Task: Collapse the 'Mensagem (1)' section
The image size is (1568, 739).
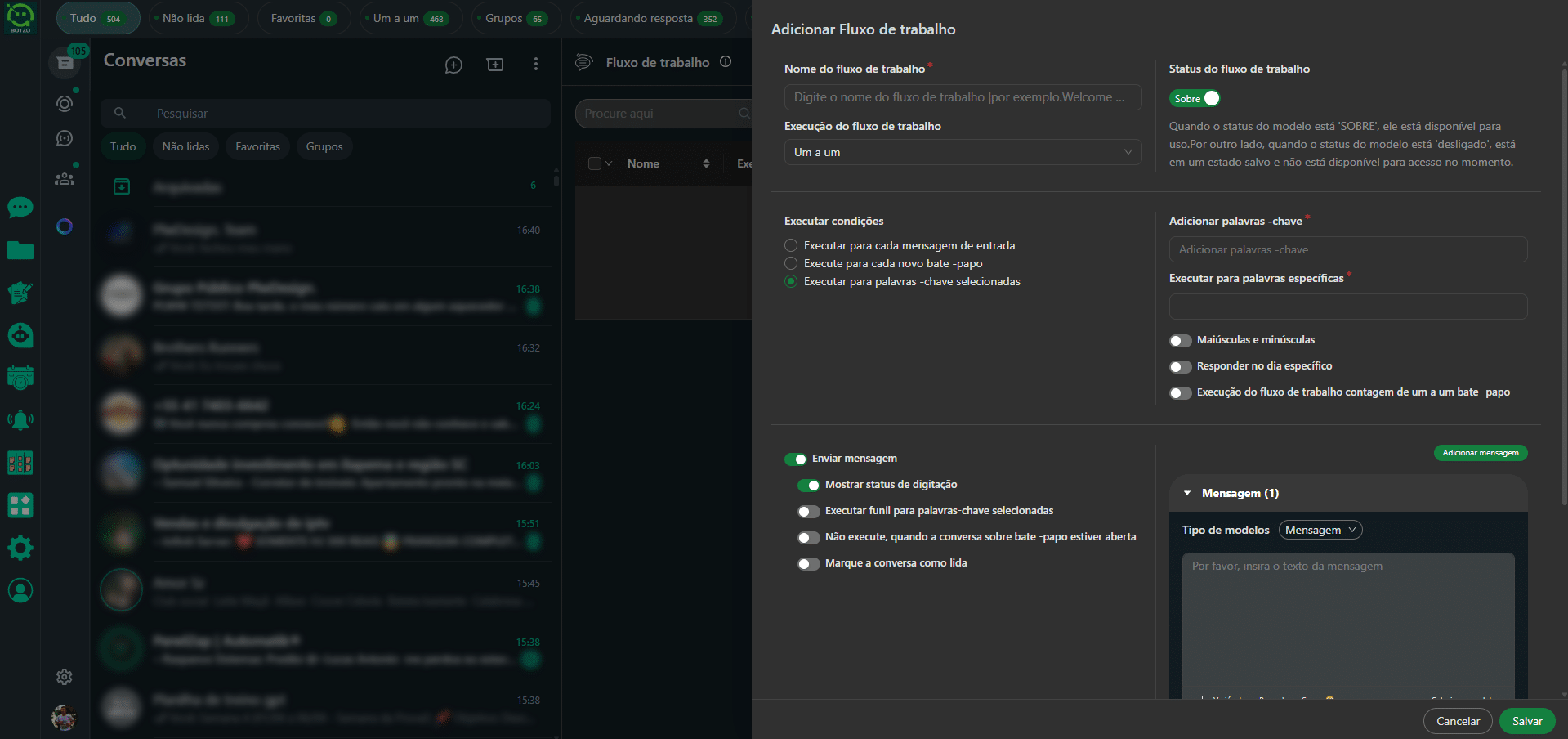Action: (x=1187, y=493)
